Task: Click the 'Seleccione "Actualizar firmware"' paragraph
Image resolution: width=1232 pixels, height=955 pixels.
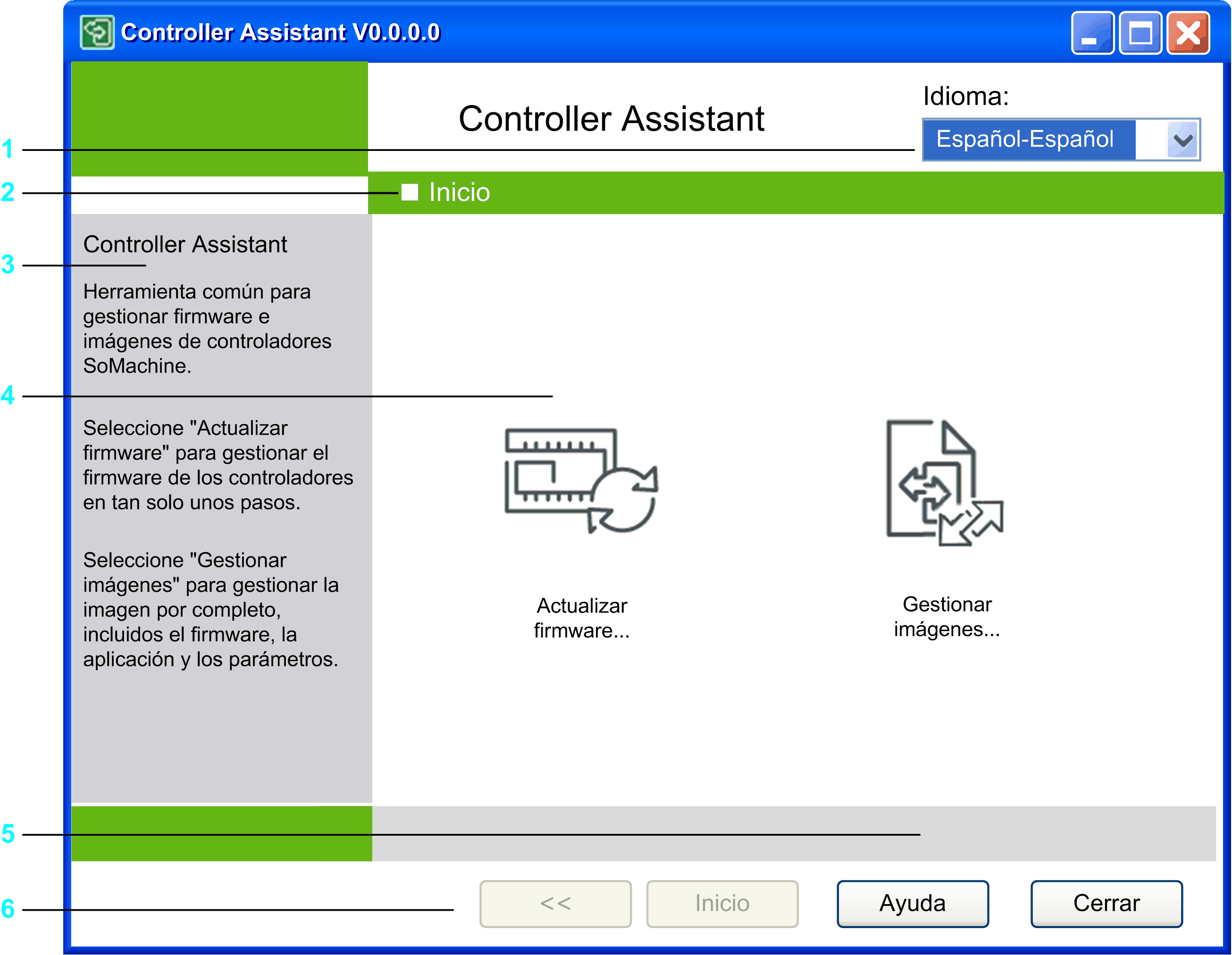Action: [x=218, y=465]
